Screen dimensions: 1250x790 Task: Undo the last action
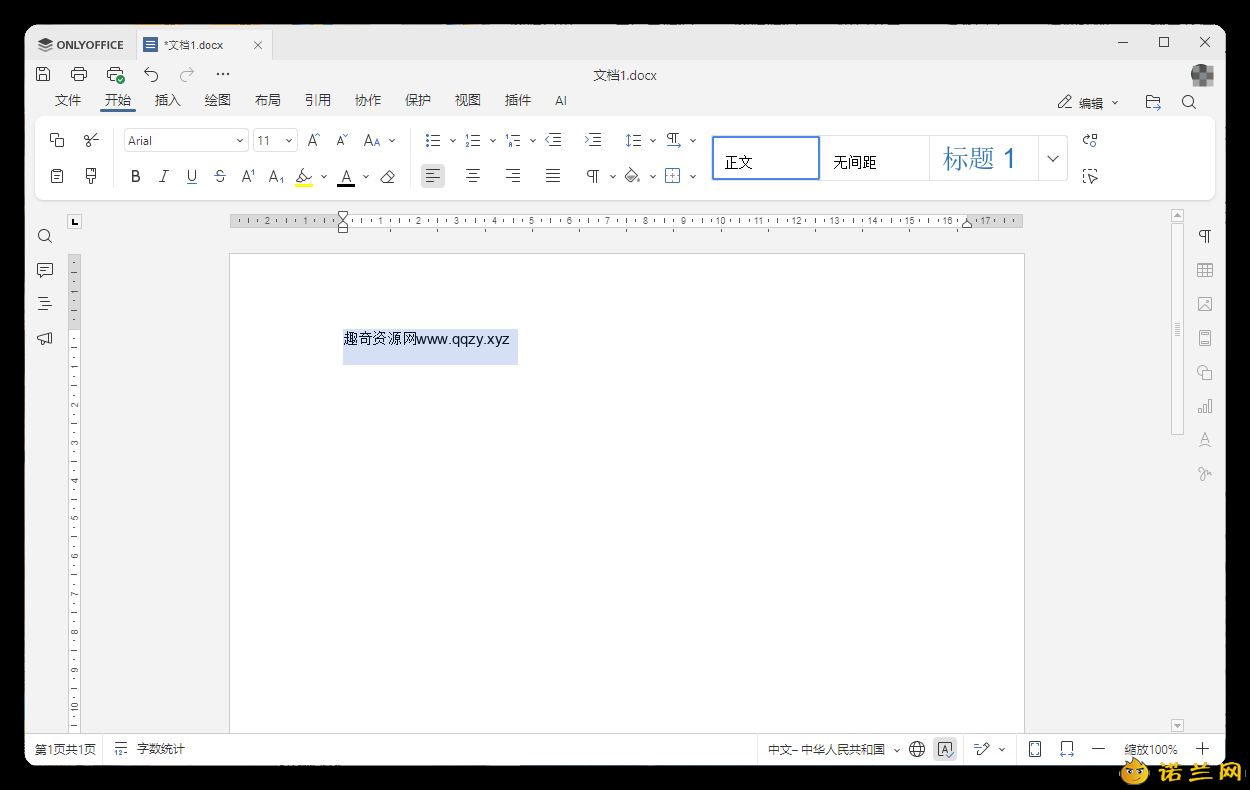[151, 74]
